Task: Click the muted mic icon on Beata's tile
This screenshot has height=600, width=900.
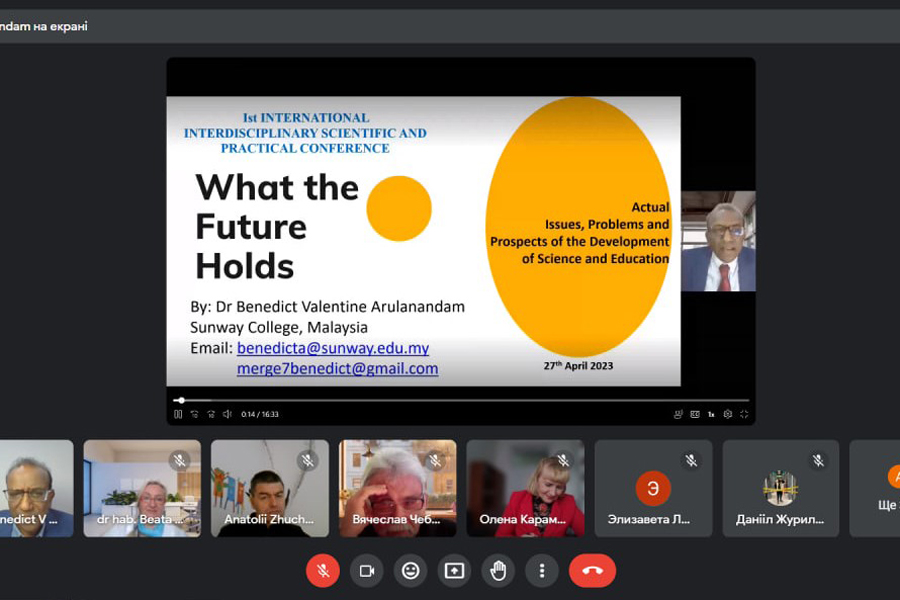Action: point(180,460)
